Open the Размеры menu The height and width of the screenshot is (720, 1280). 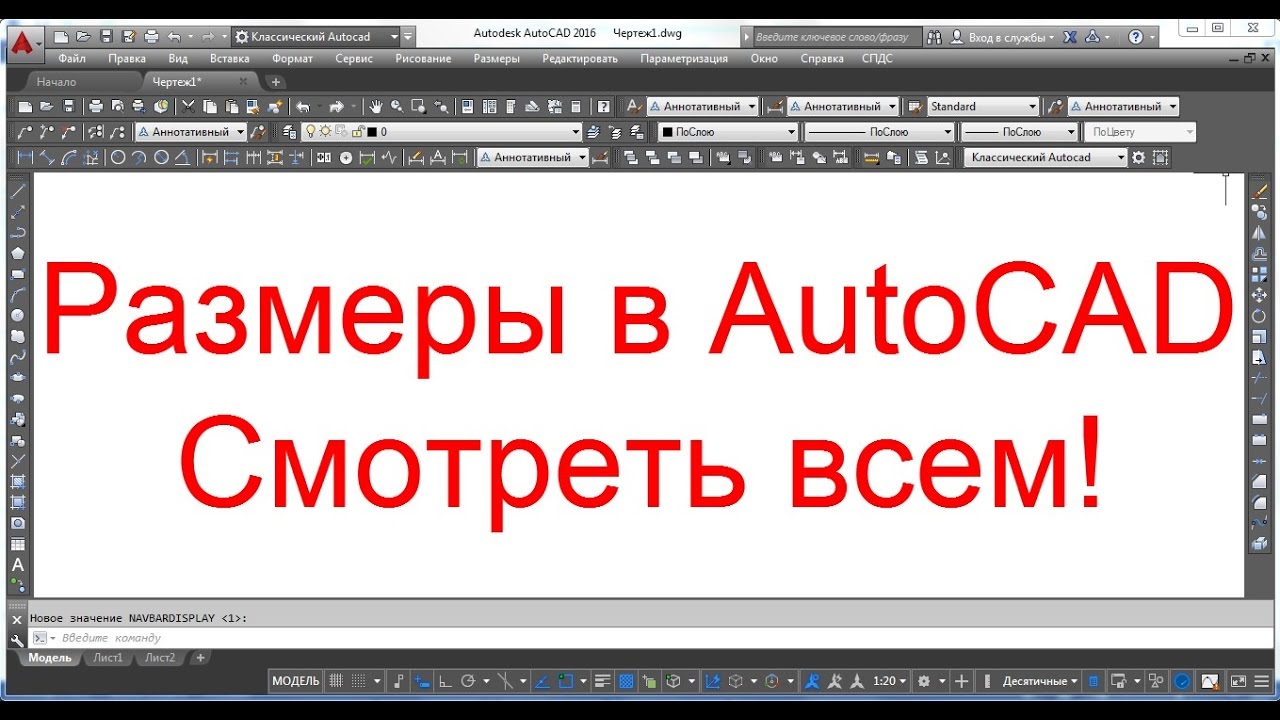pos(497,59)
